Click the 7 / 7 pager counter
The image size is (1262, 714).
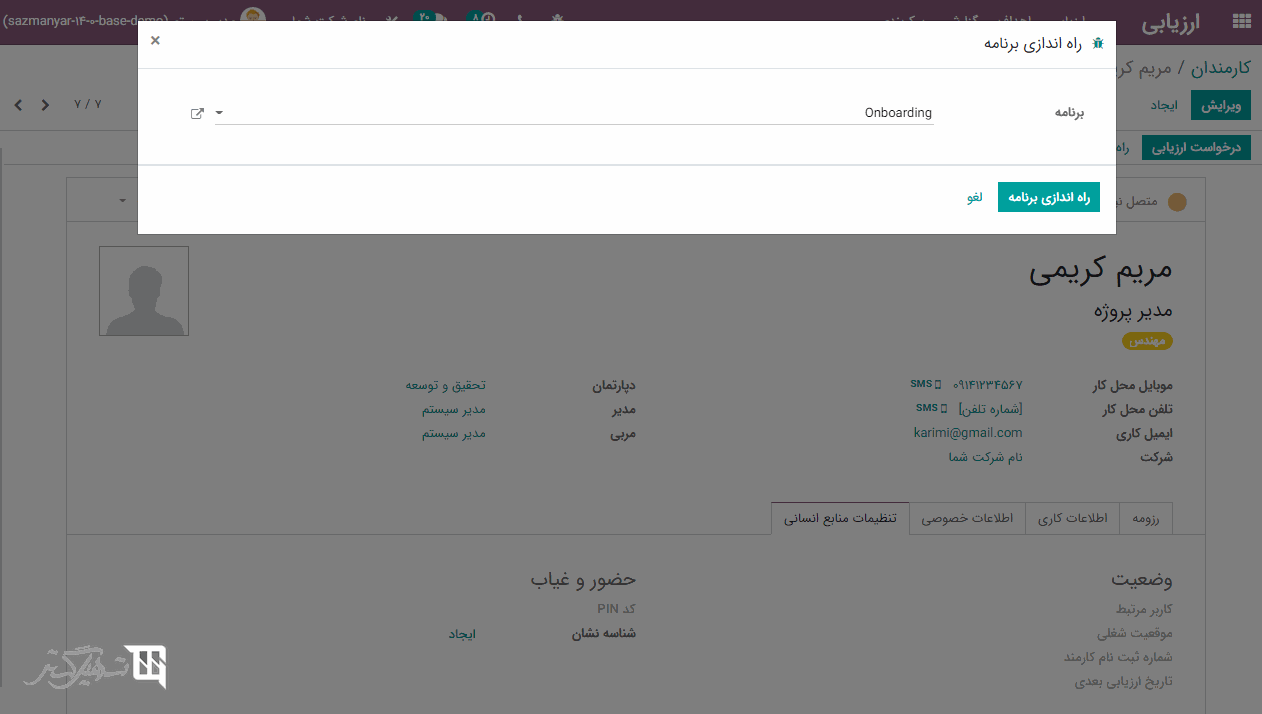click(x=88, y=104)
